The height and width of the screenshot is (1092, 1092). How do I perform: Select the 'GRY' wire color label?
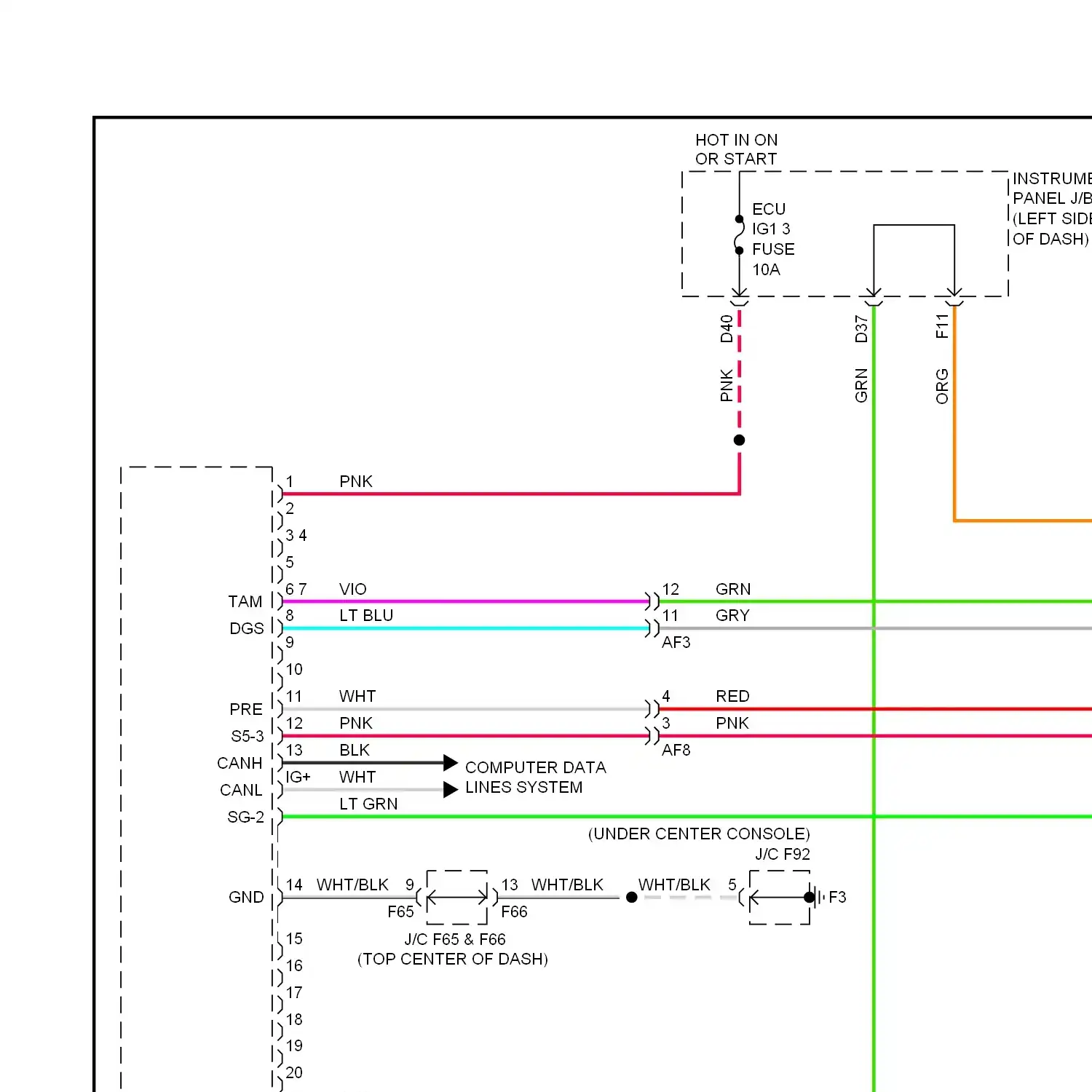pyautogui.click(x=732, y=615)
